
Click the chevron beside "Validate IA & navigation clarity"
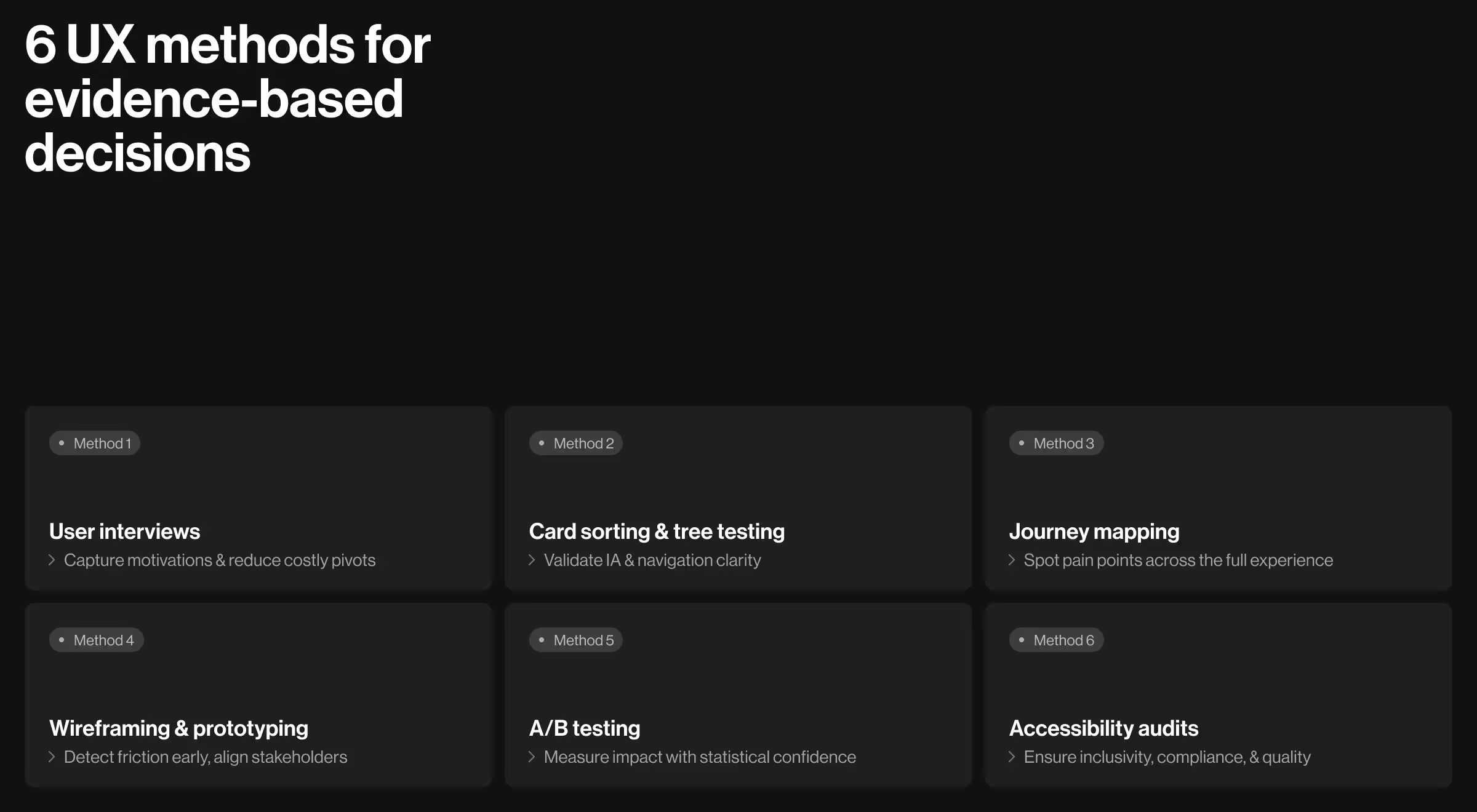[532, 560]
